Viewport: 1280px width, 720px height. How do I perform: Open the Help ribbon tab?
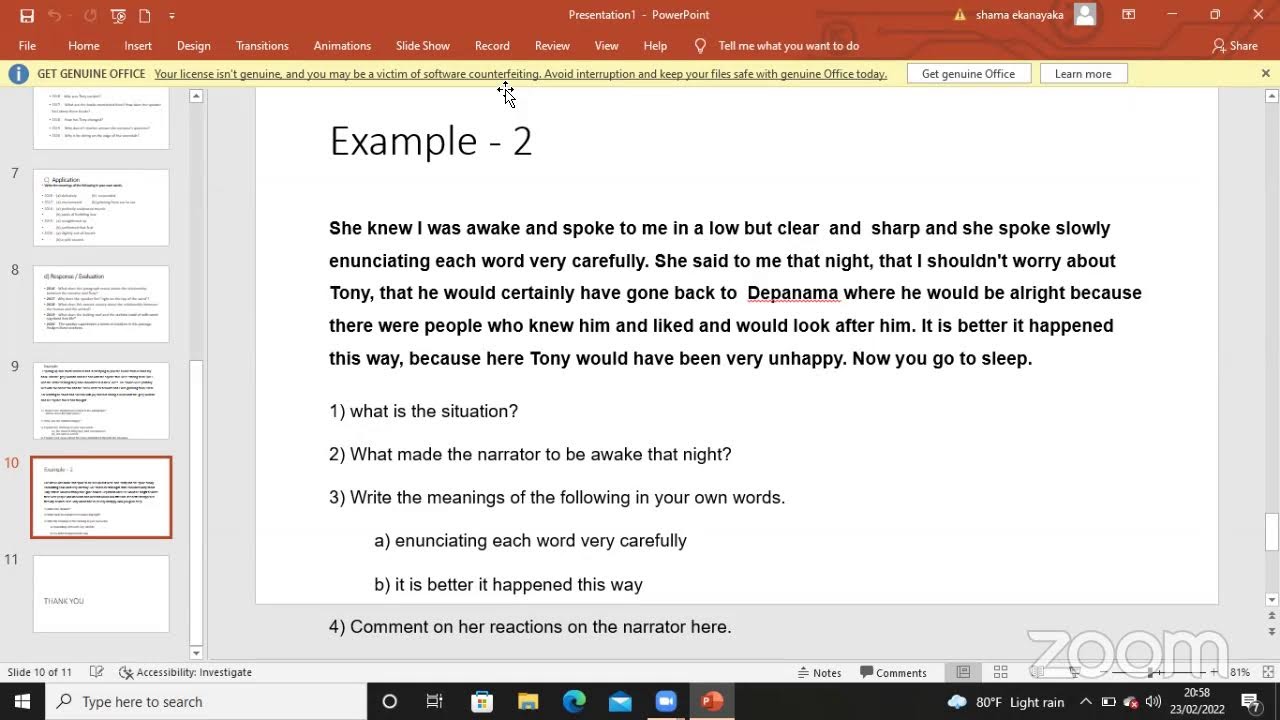pyautogui.click(x=655, y=46)
